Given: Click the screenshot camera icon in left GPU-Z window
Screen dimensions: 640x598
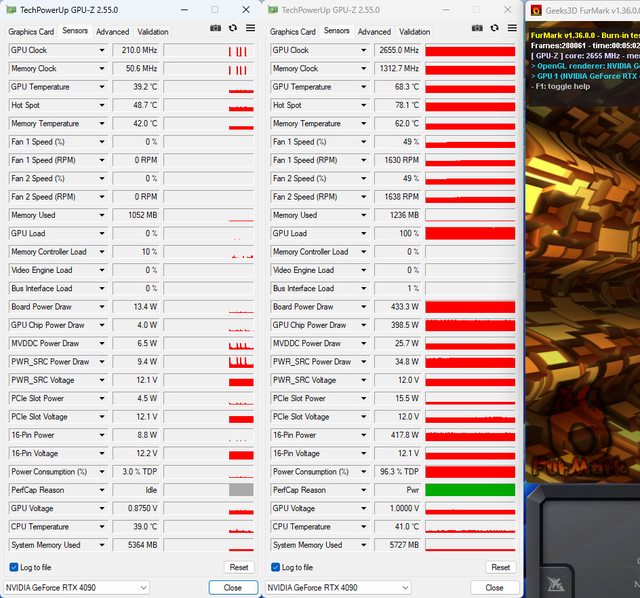Looking at the screenshot, I should (x=216, y=29).
